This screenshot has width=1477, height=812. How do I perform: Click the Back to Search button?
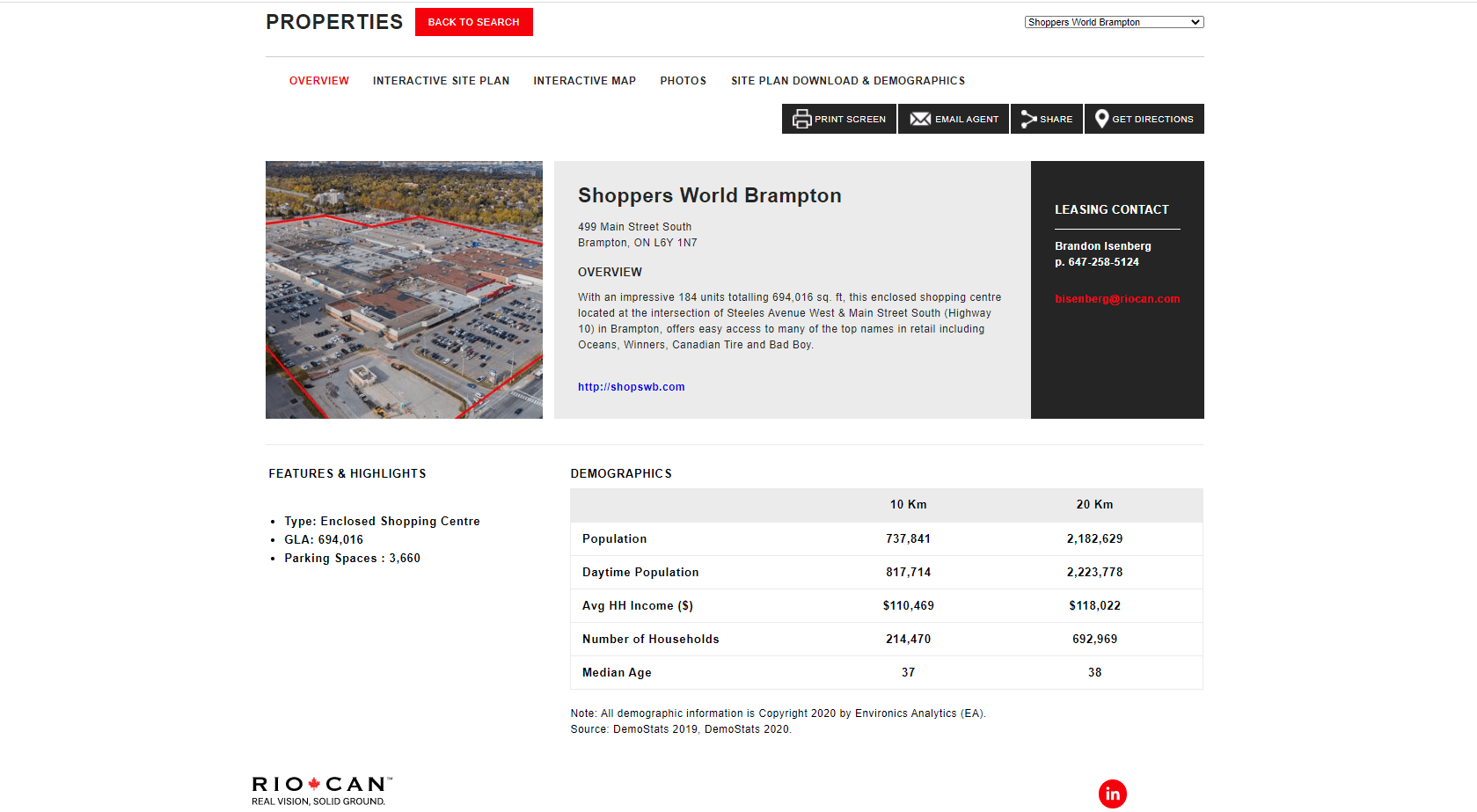pos(473,22)
